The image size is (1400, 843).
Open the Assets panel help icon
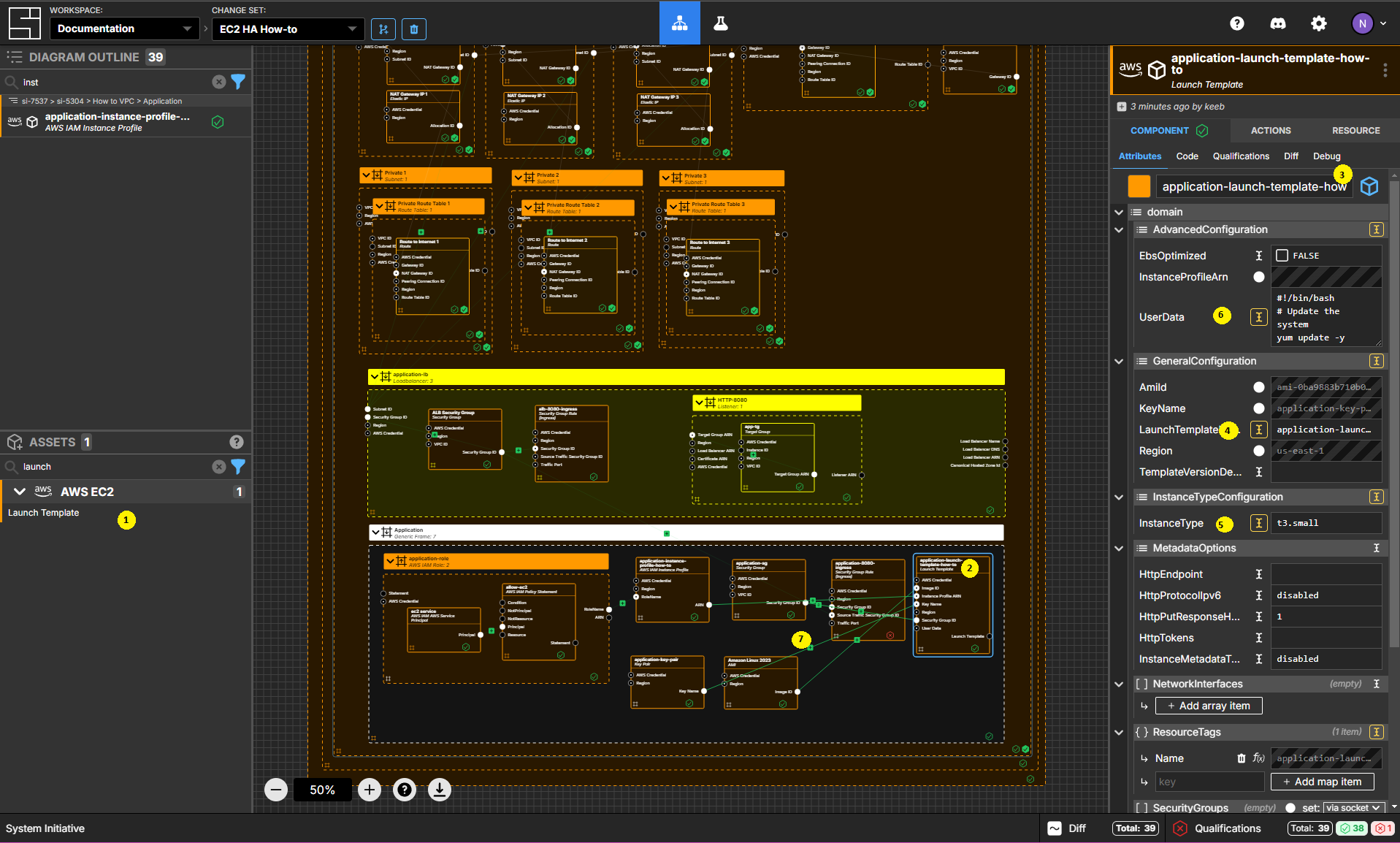[x=236, y=441]
